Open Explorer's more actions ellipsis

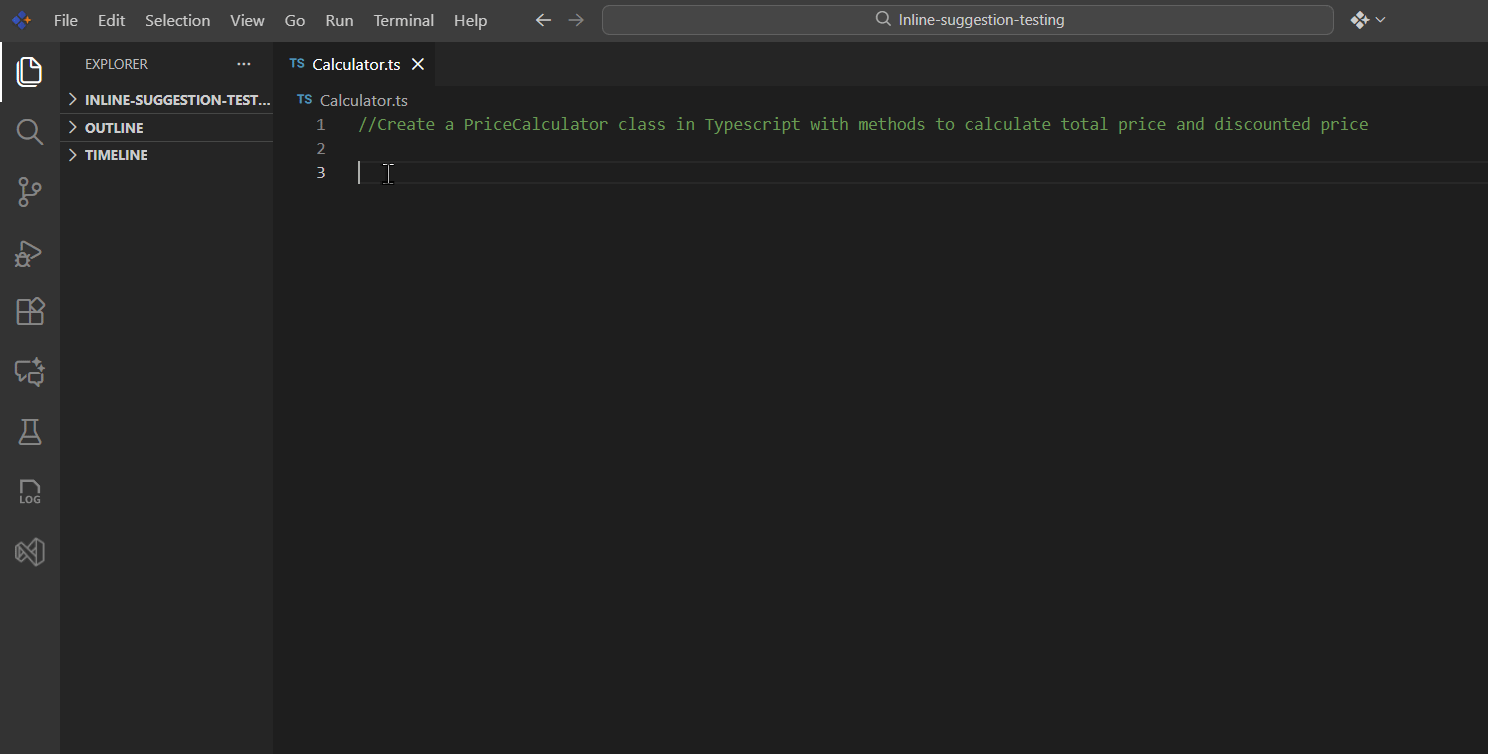point(244,64)
